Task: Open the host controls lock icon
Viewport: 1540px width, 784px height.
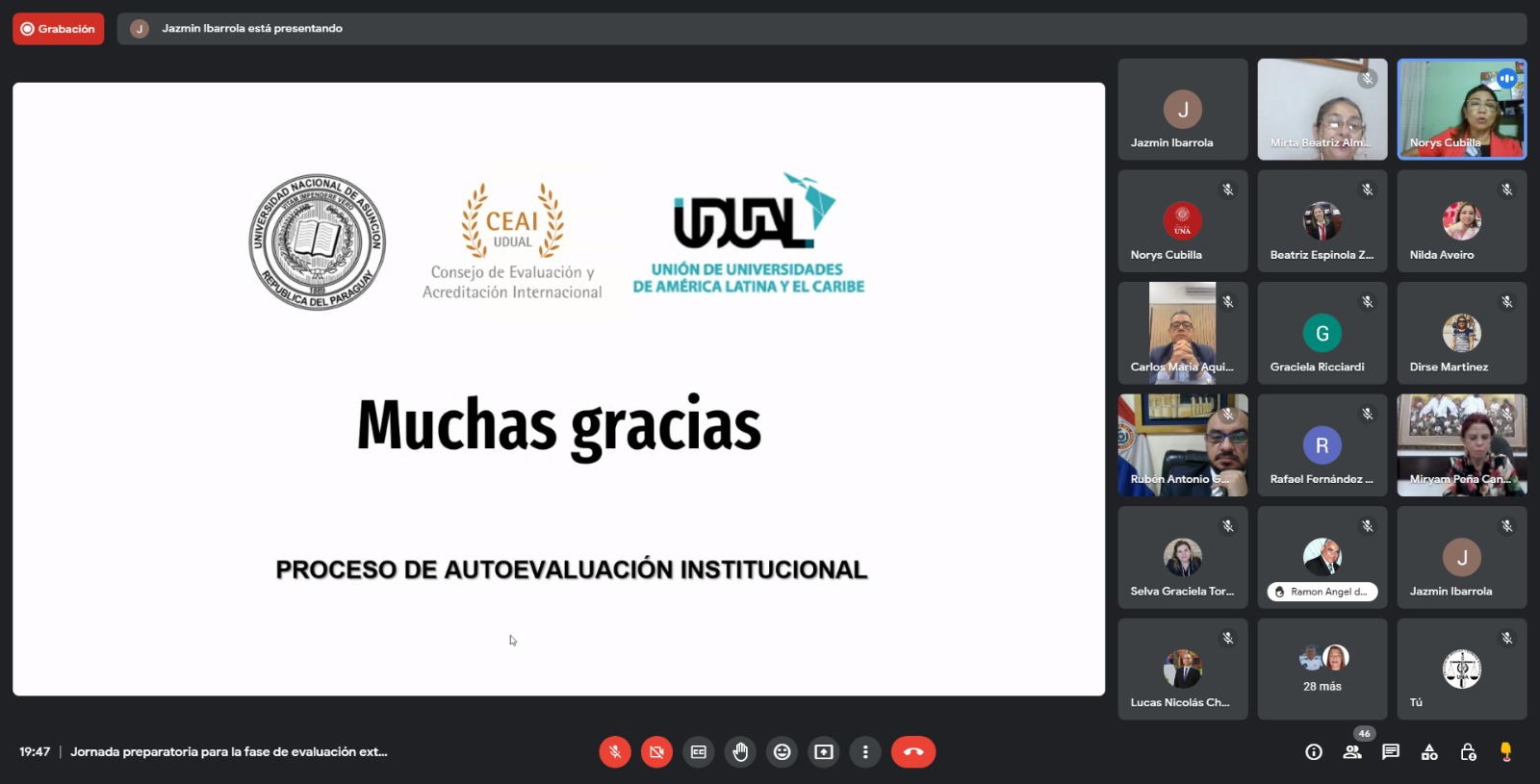Action: tap(1468, 752)
